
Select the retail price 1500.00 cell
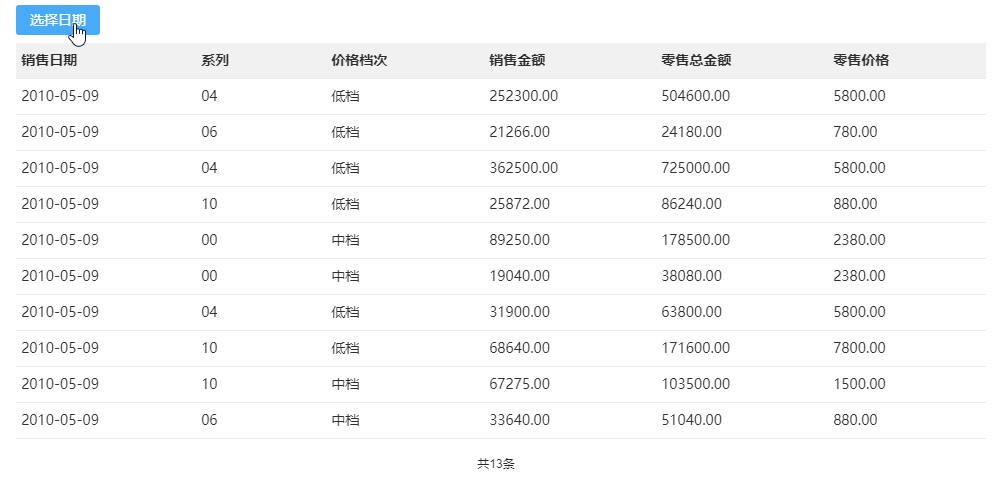[859, 384]
